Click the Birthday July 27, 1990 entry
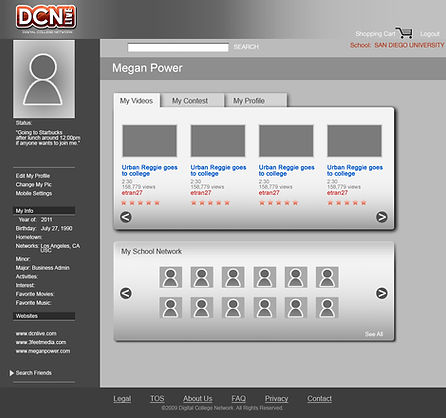Image resolution: width=446 pixels, height=418 pixels. point(44,229)
